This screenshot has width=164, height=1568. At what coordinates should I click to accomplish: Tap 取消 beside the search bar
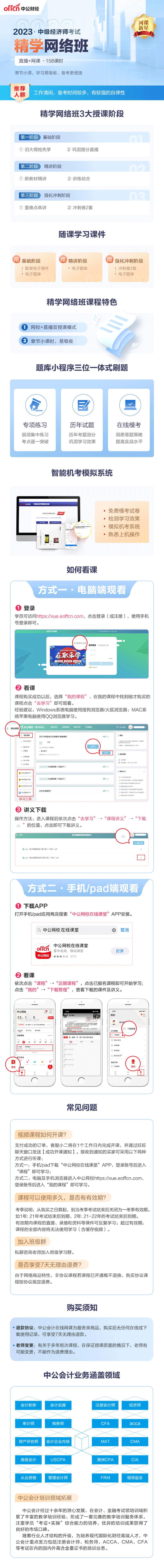pos(124,930)
